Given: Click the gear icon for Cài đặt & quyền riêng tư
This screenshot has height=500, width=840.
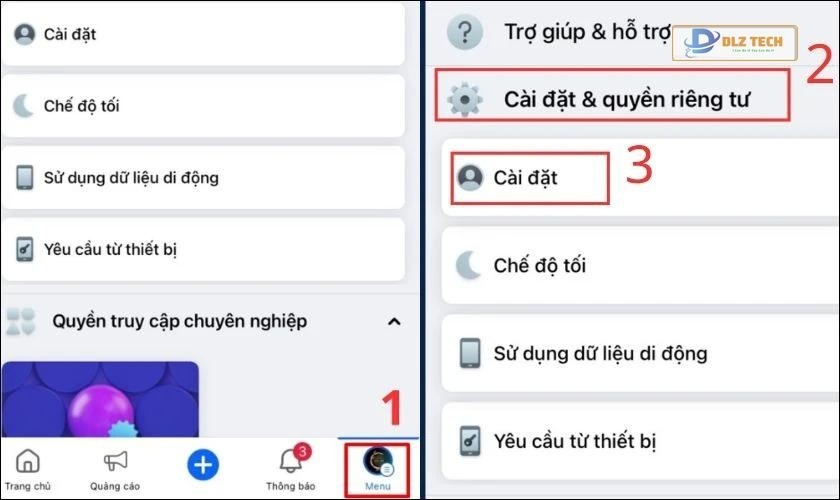Looking at the screenshot, I should point(464,99).
